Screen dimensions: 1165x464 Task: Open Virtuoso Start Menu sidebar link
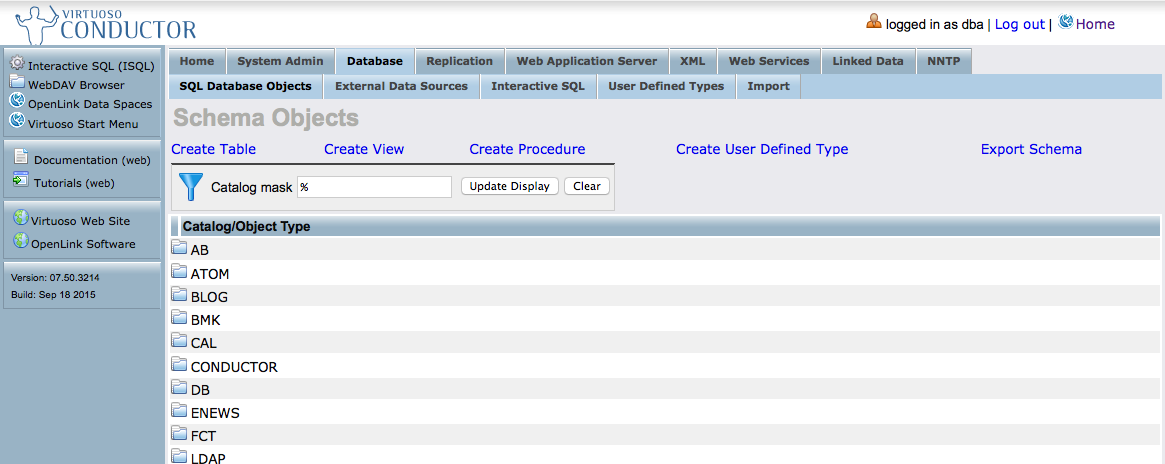pos(83,124)
